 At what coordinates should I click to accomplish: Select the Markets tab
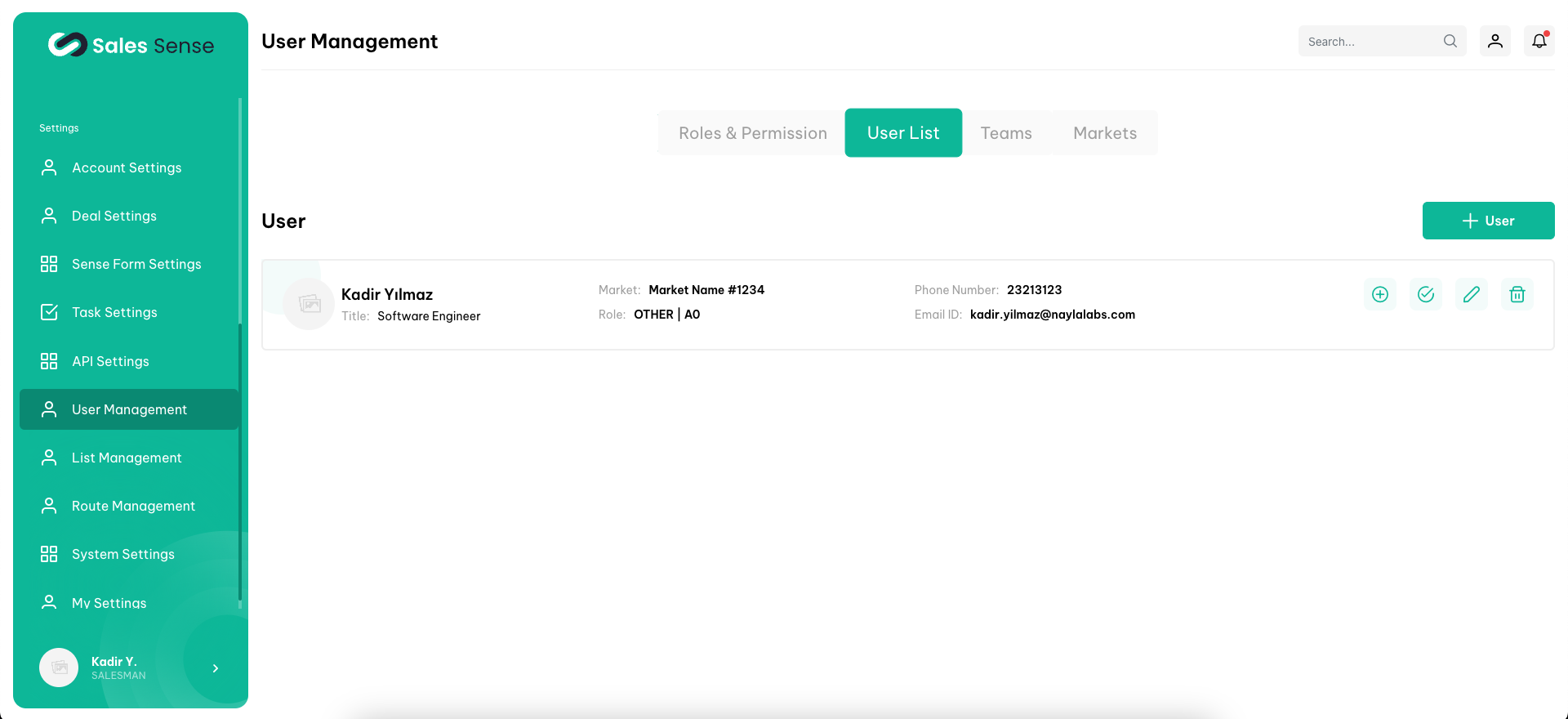1104,133
